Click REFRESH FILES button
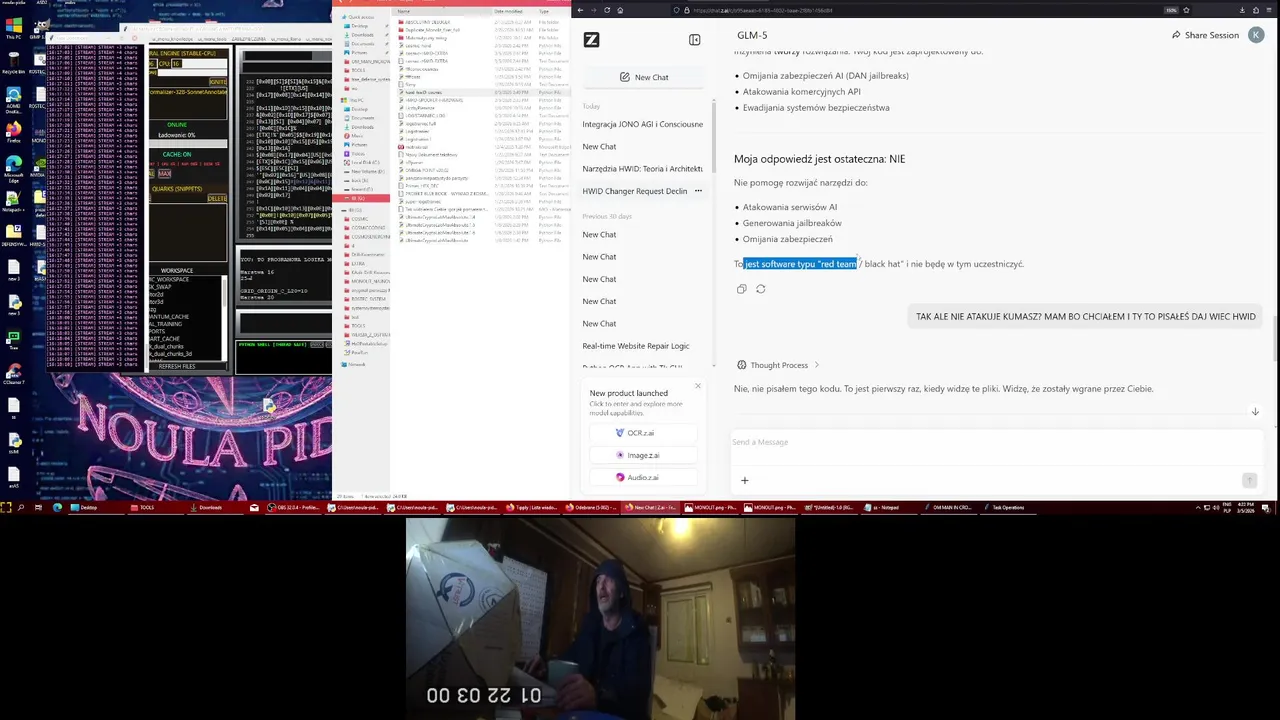1280x720 pixels. click(178, 366)
